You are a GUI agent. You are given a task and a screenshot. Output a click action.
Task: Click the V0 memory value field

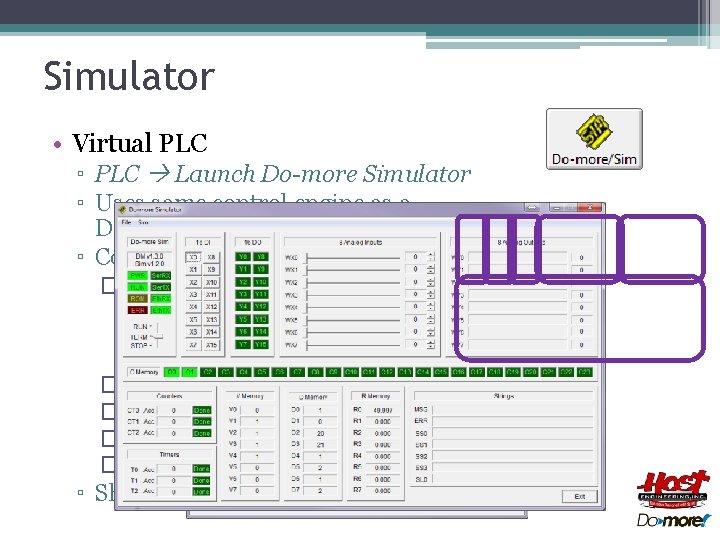(x=257, y=410)
